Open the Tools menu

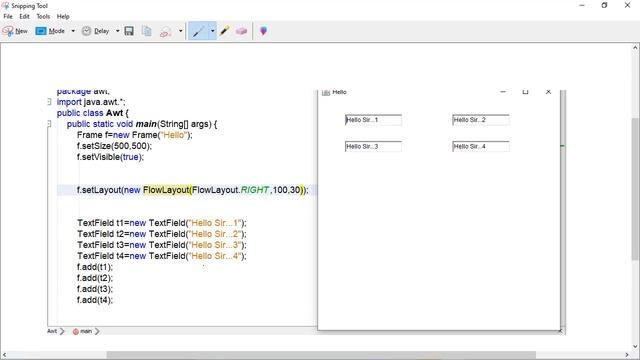coord(43,16)
